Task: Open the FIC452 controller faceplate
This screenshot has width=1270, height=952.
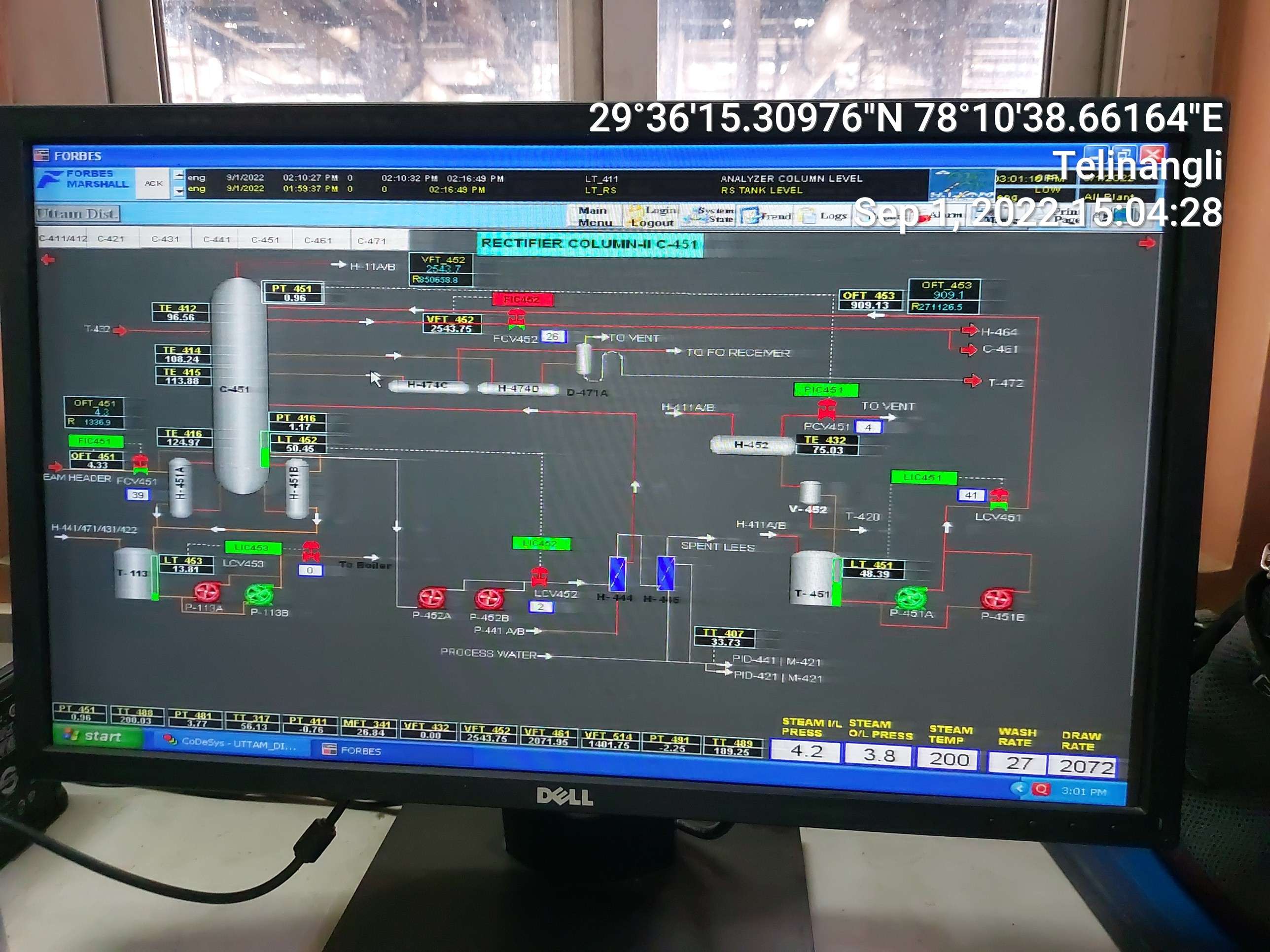Action: click(x=523, y=299)
